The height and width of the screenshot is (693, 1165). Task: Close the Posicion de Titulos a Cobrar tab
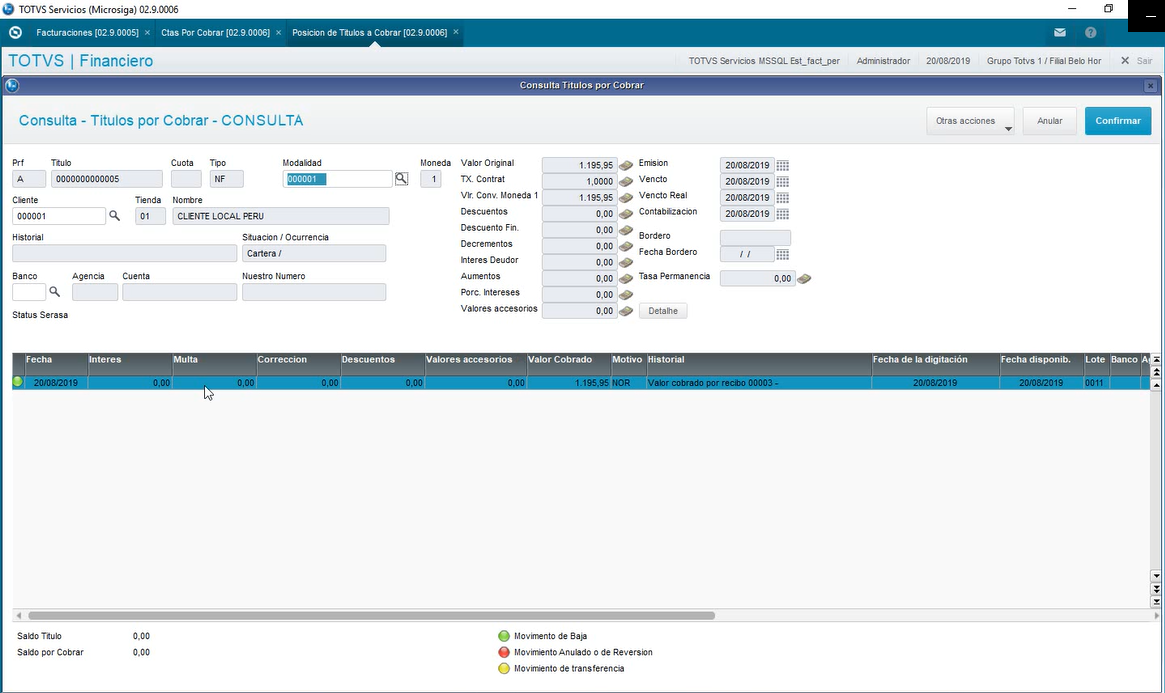pyautogui.click(x=456, y=32)
